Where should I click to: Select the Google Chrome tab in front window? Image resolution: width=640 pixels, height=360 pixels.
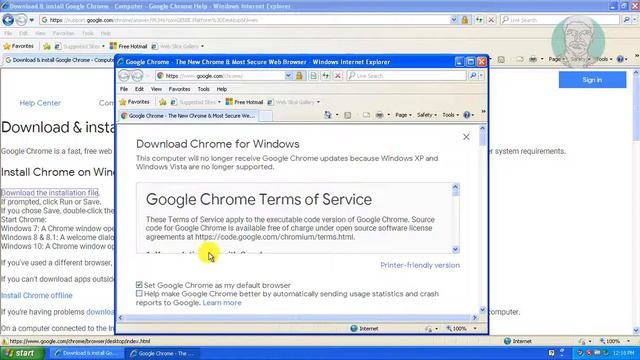188,116
